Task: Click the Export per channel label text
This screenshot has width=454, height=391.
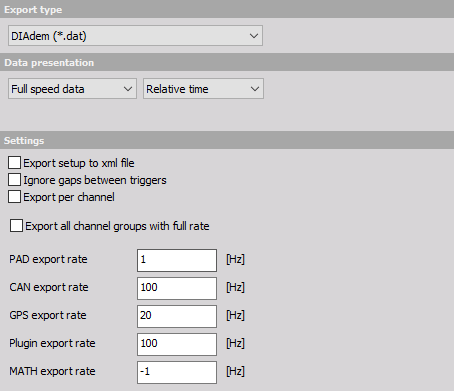Action: 69,197
